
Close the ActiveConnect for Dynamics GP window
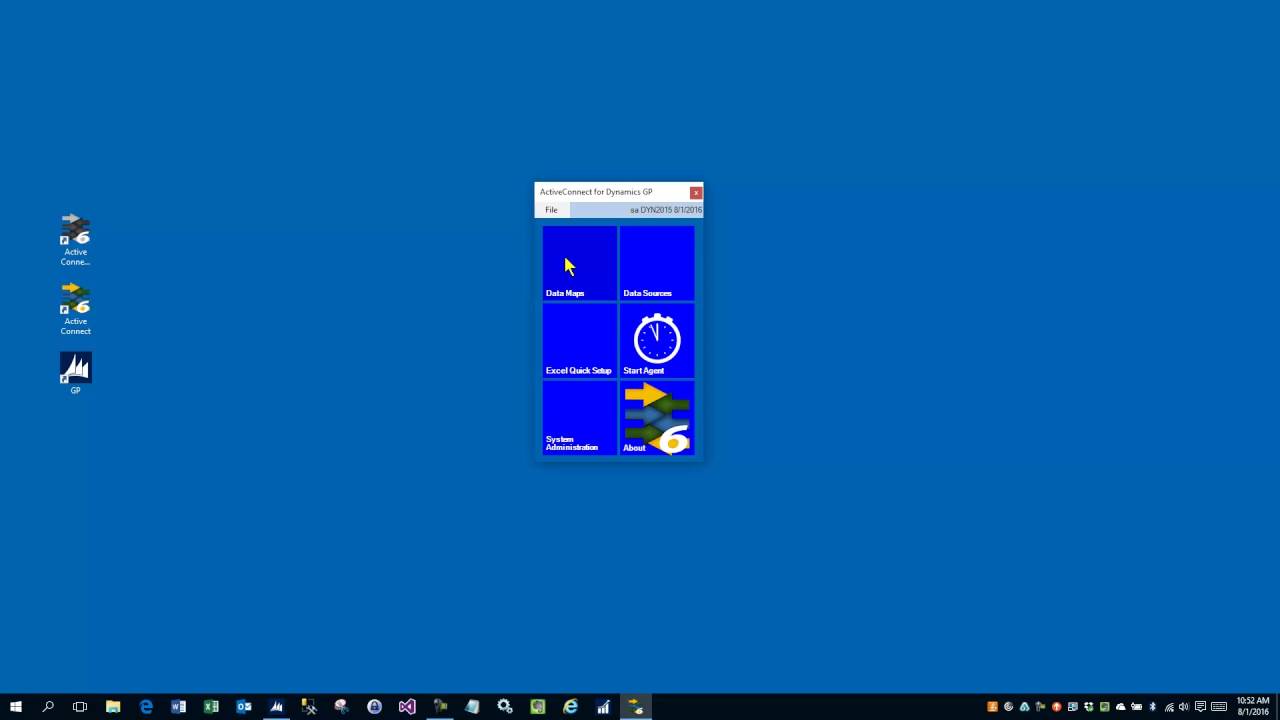coord(696,193)
